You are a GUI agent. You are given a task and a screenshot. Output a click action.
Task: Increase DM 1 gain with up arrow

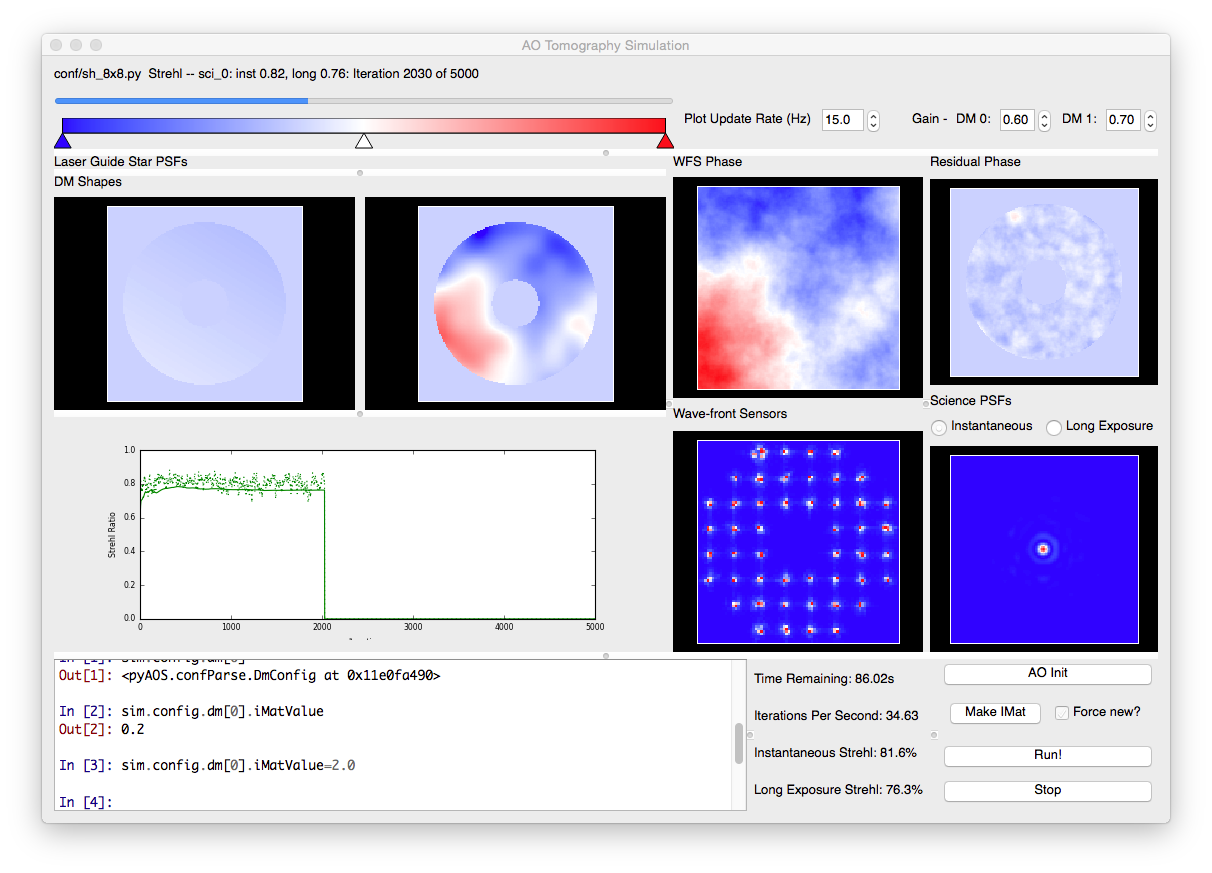(x=1150, y=115)
